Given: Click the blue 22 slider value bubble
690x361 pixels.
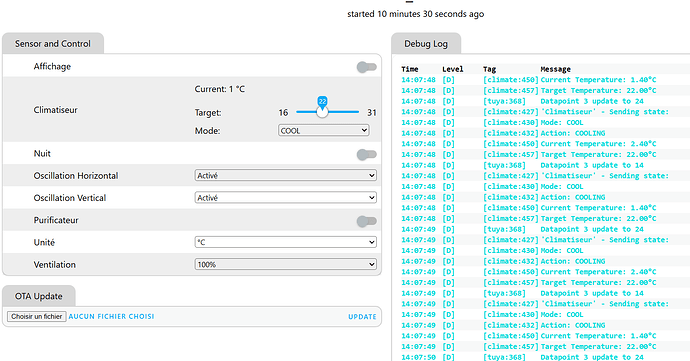Looking at the screenshot, I should pyautogui.click(x=323, y=101).
